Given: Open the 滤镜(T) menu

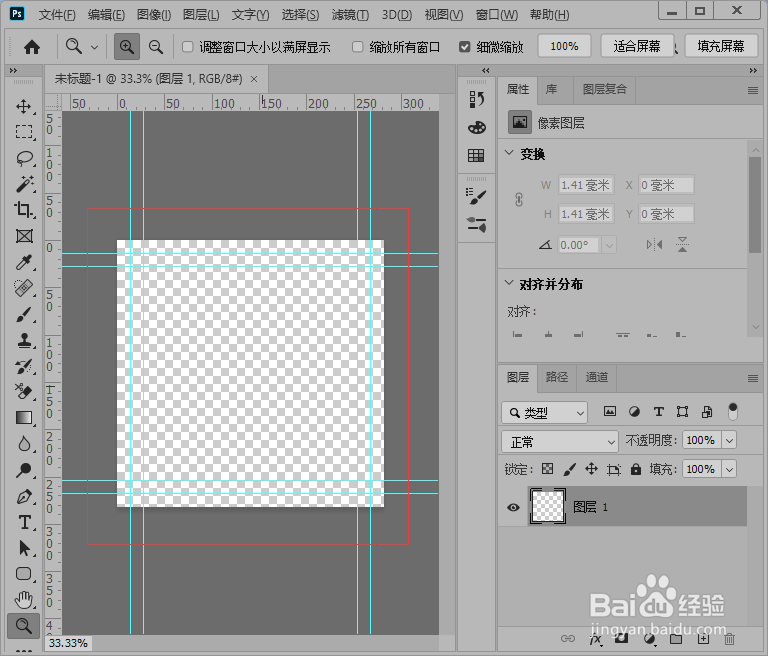Looking at the screenshot, I should 350,15.
